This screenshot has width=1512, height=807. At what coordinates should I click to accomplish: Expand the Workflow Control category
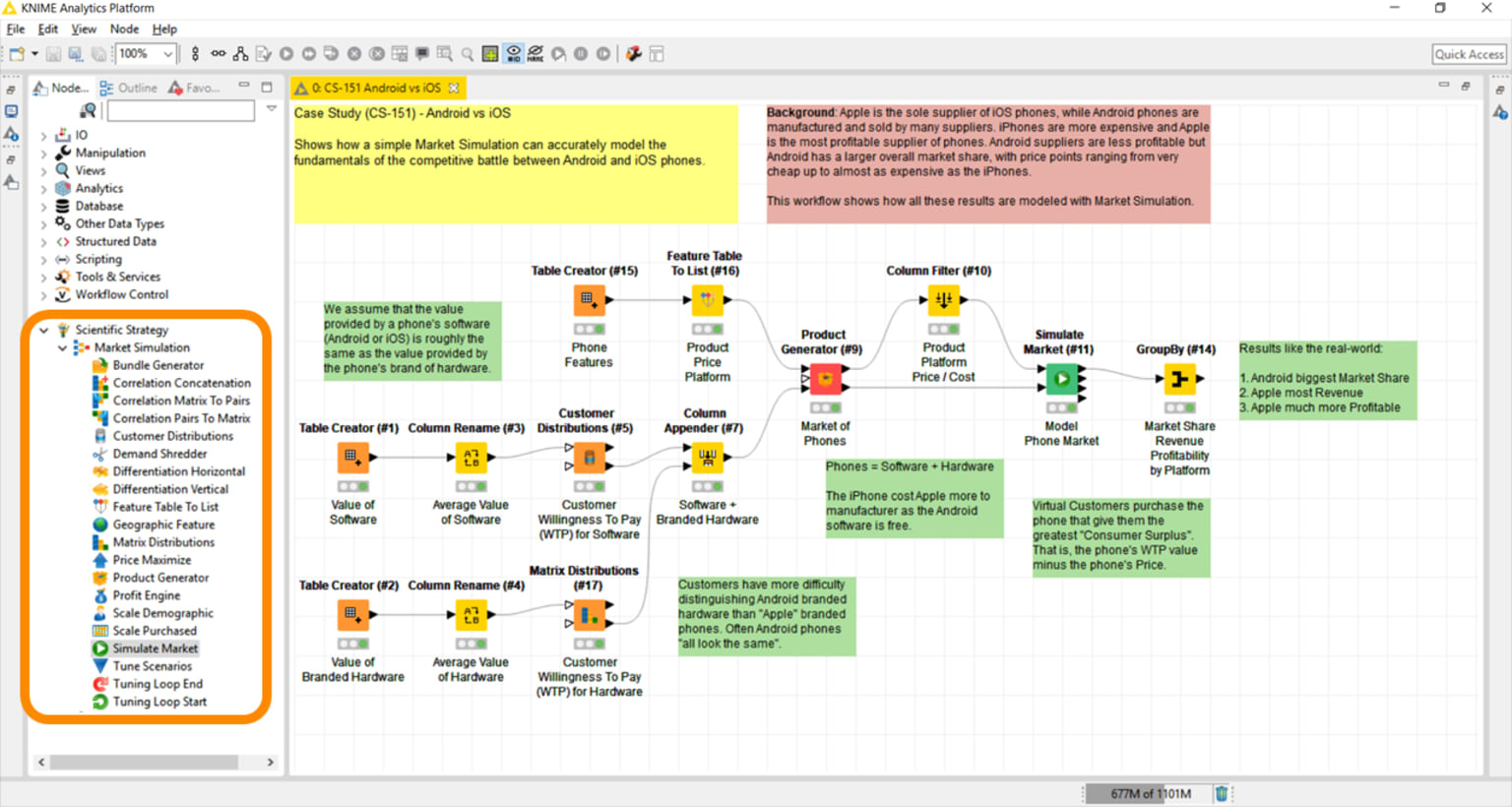[x=43, y=294]
